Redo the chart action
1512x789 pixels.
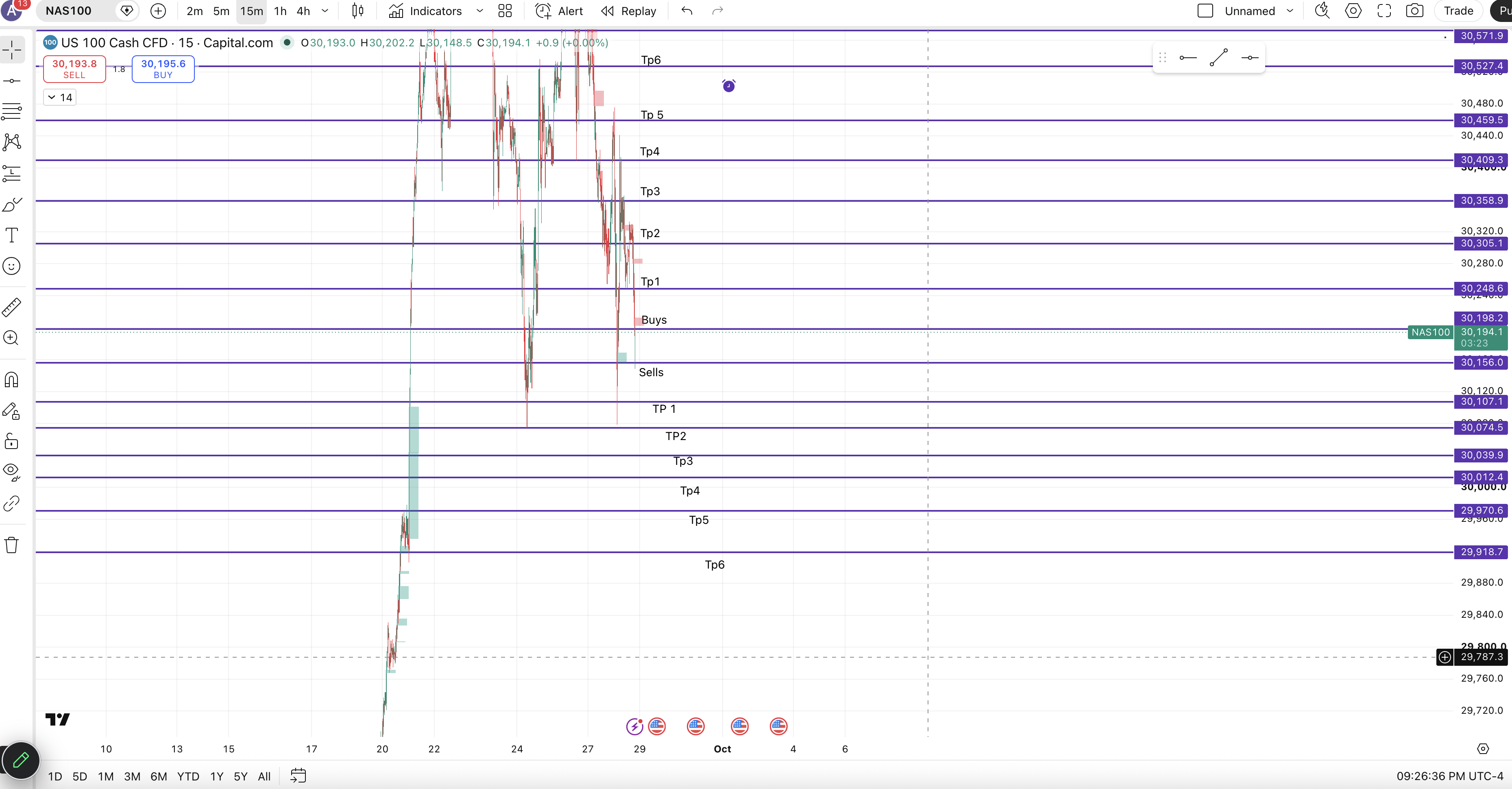point(717,11)
